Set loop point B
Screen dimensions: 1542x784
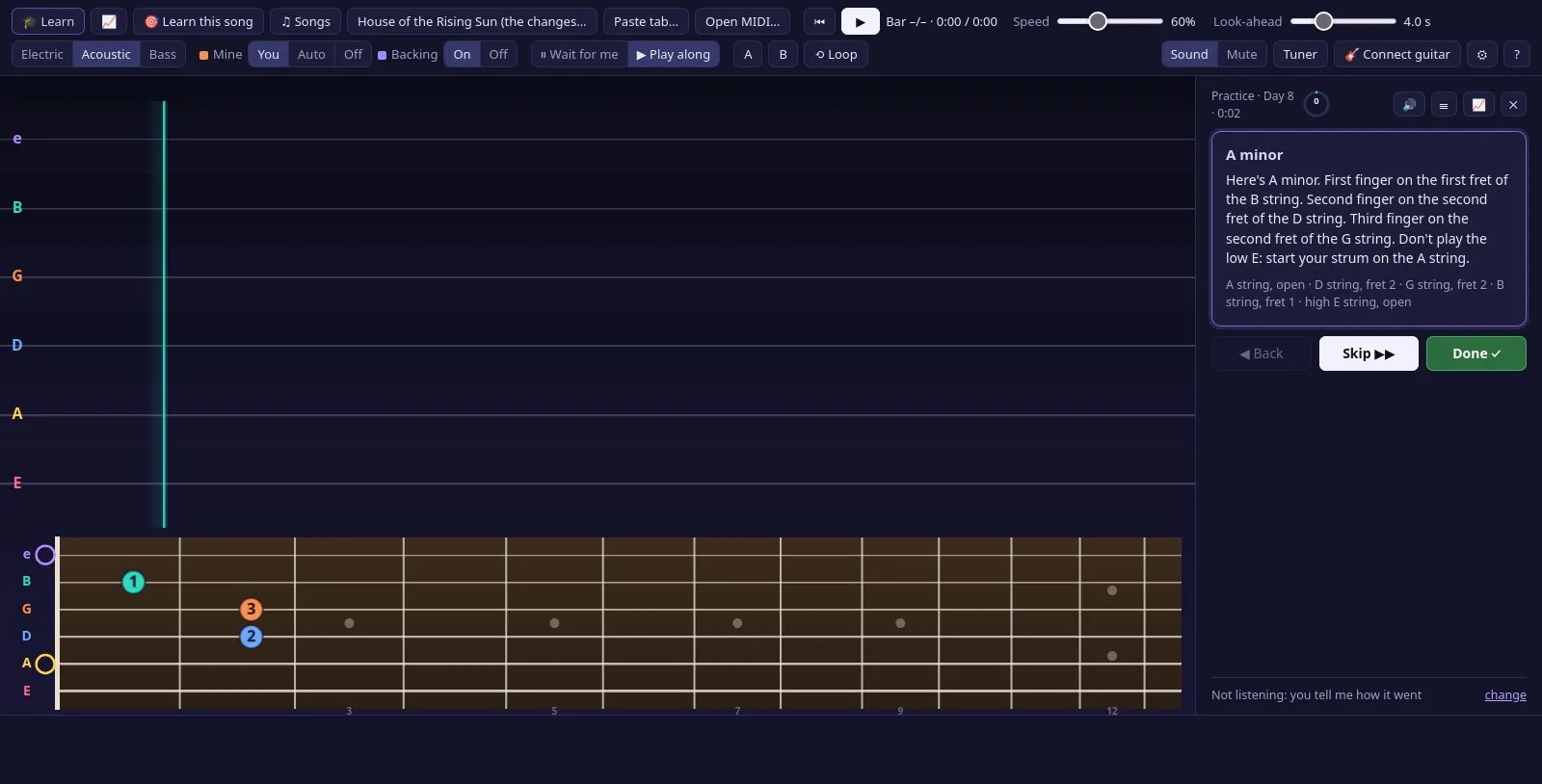[783, 55]
